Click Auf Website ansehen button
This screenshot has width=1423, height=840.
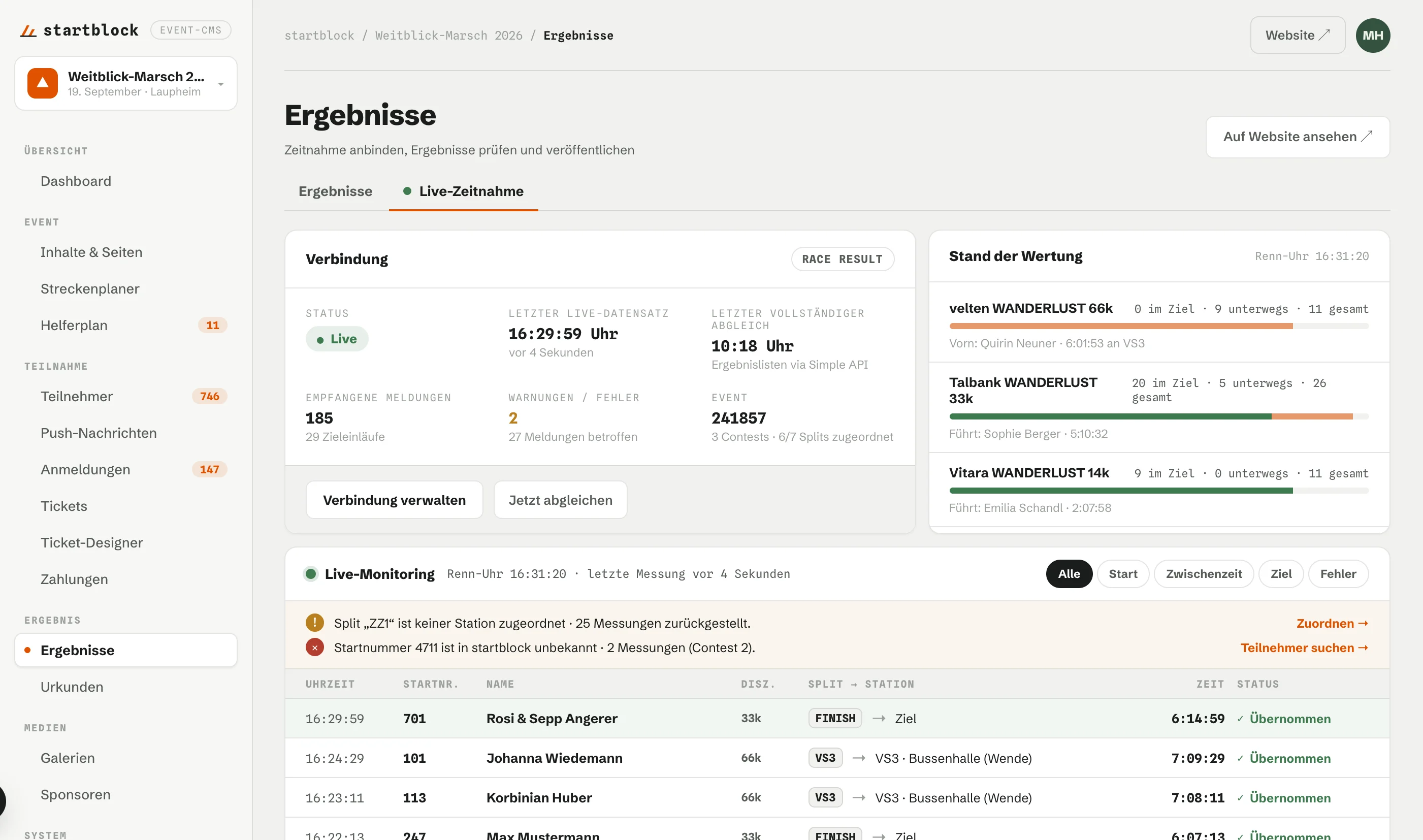[x=1298, y=137]
